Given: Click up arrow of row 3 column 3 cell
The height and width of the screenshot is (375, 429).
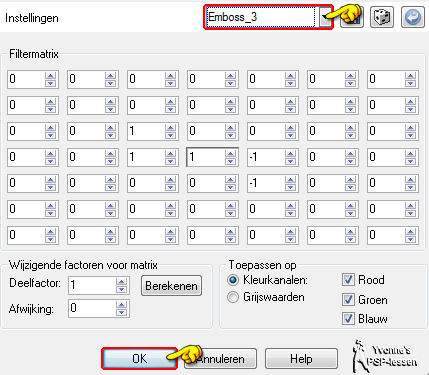Looking at the screenshot, I should [170, 127].
